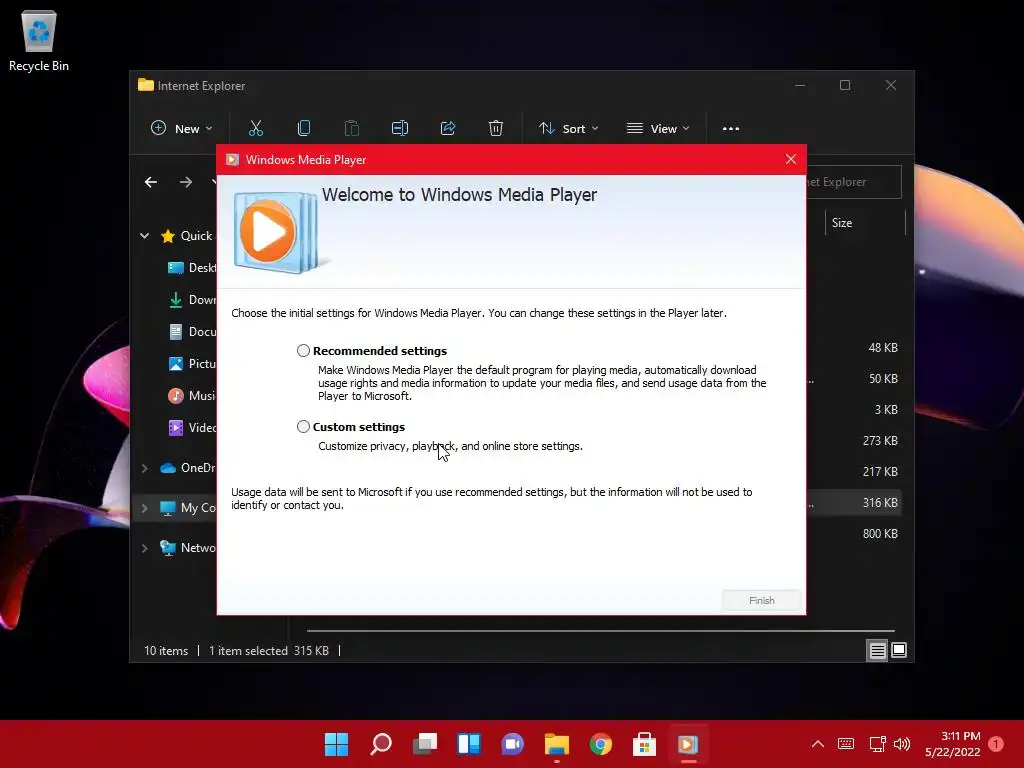Open the View dropdown in File Explorer
Image resolution: width=1024 pixels, height=768 pixels.
click(x=658, y=129)
